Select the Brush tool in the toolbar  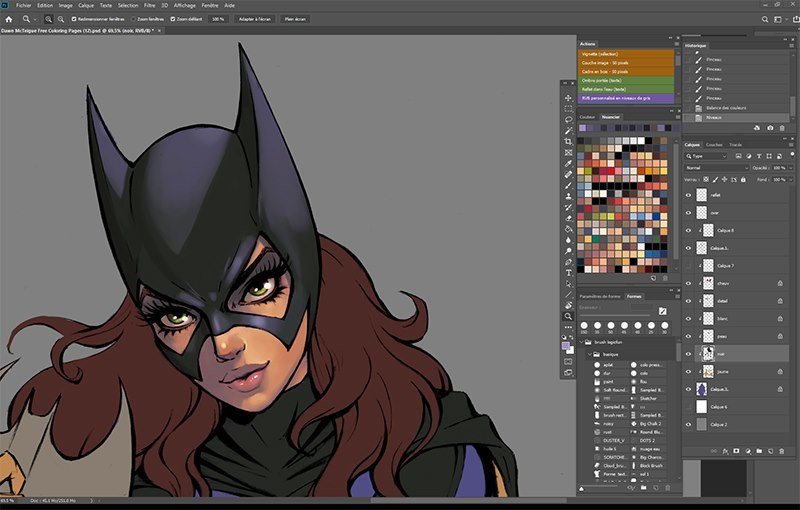(568, 185)
